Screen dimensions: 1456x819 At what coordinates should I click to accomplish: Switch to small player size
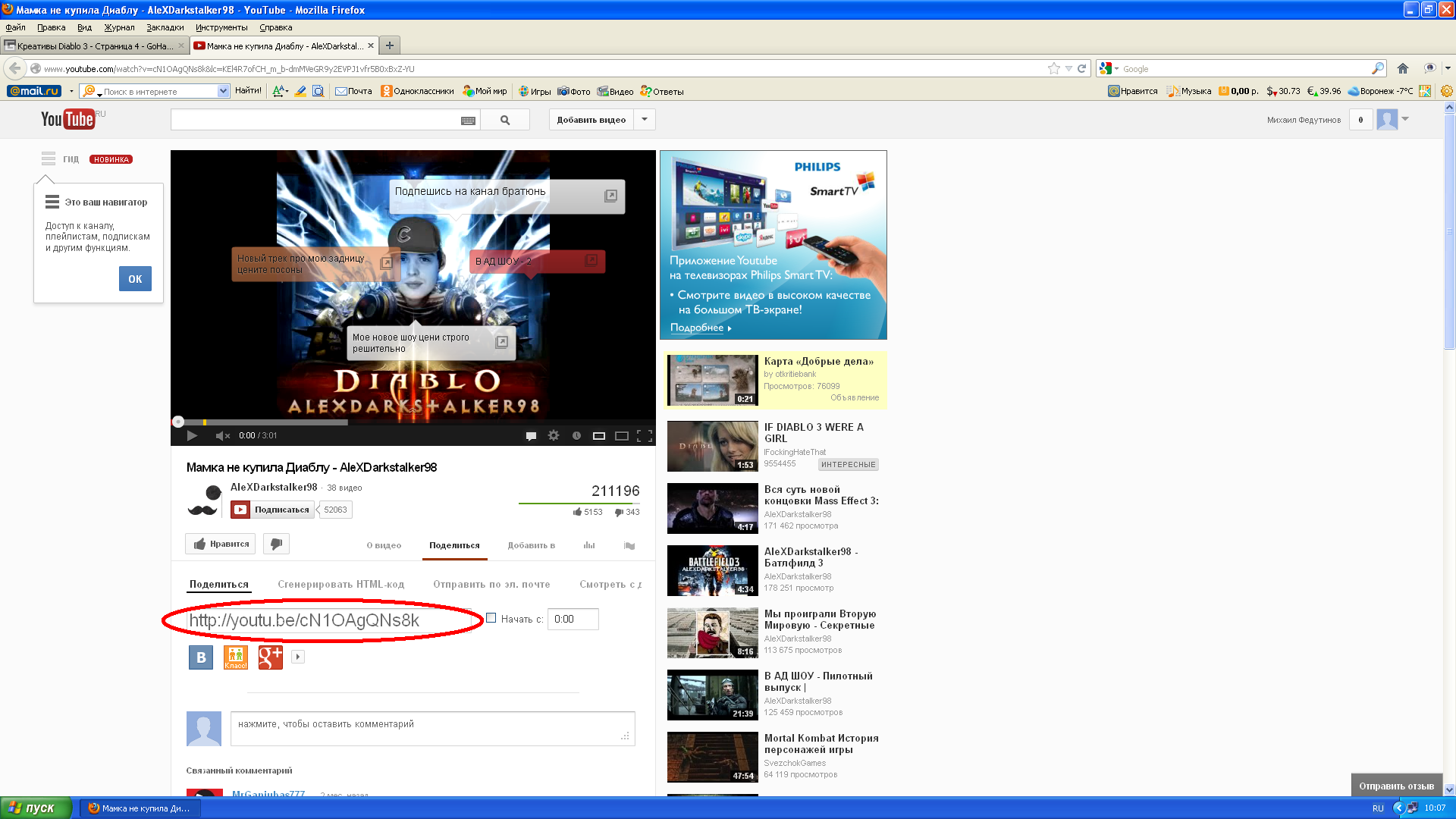point(599,435)
